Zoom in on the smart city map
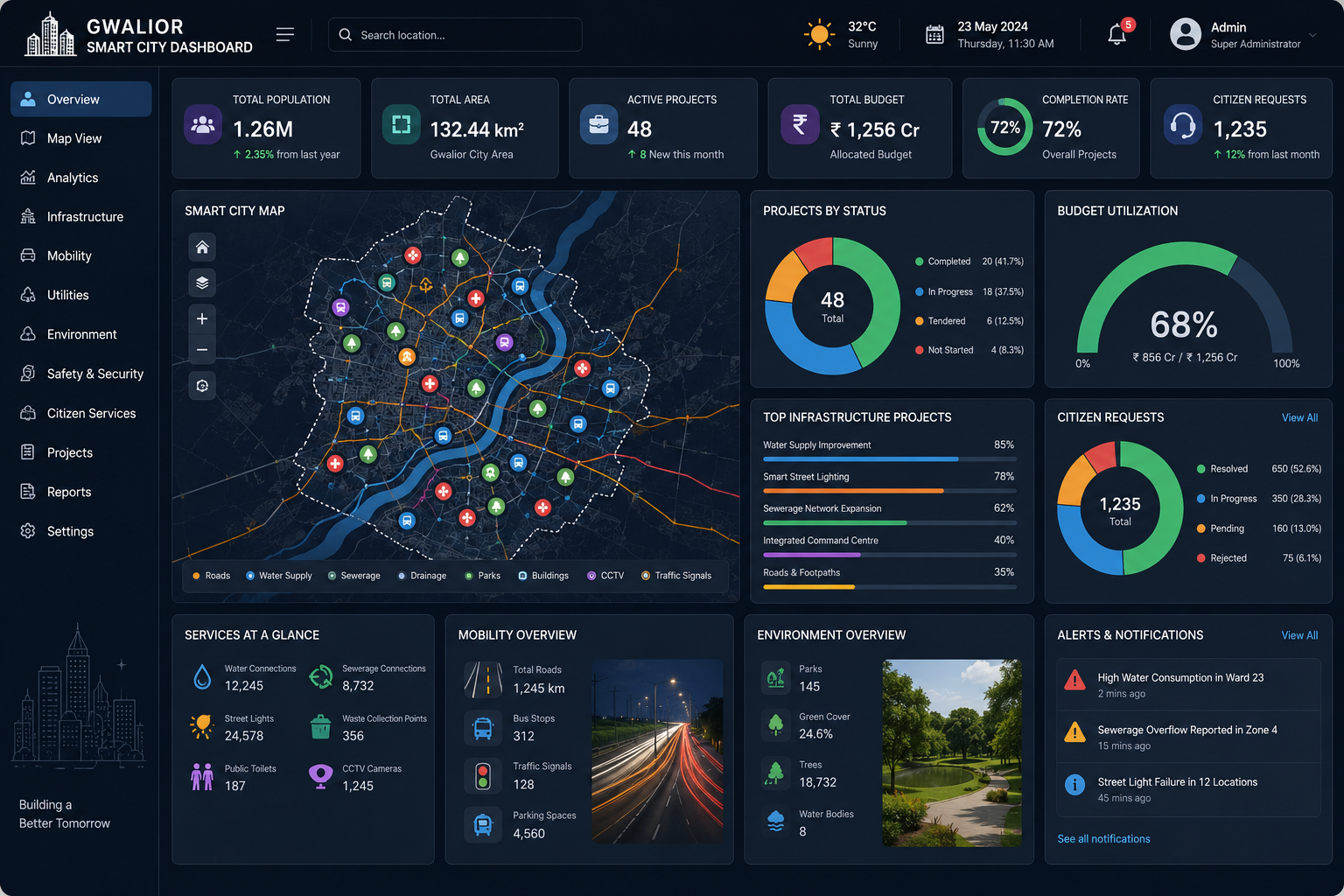The width and height of the screenshot is (1344, 896). (202, 318)
